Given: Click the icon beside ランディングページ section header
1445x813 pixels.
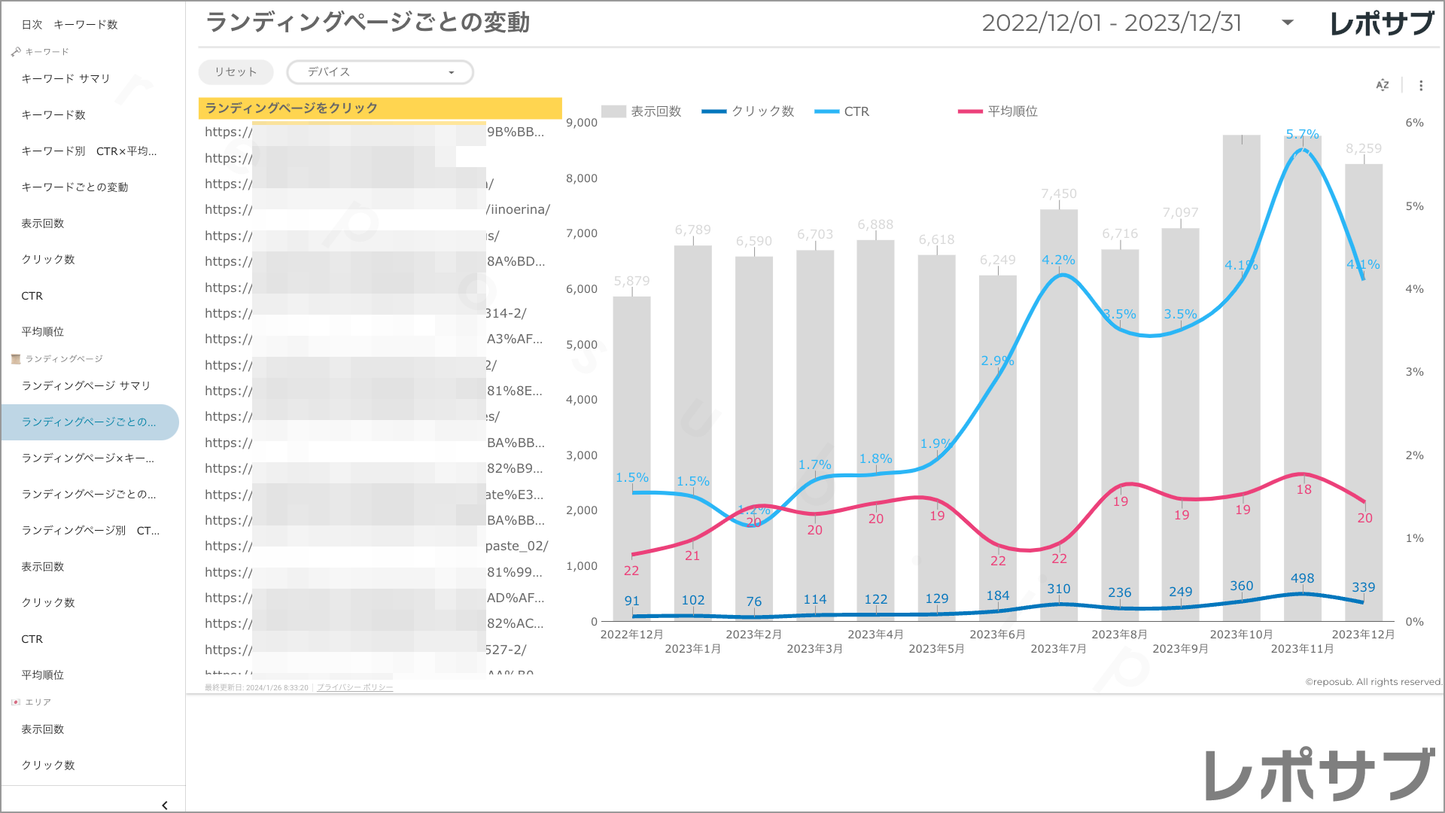Looking at the screenshot, I should click(15, 359).
